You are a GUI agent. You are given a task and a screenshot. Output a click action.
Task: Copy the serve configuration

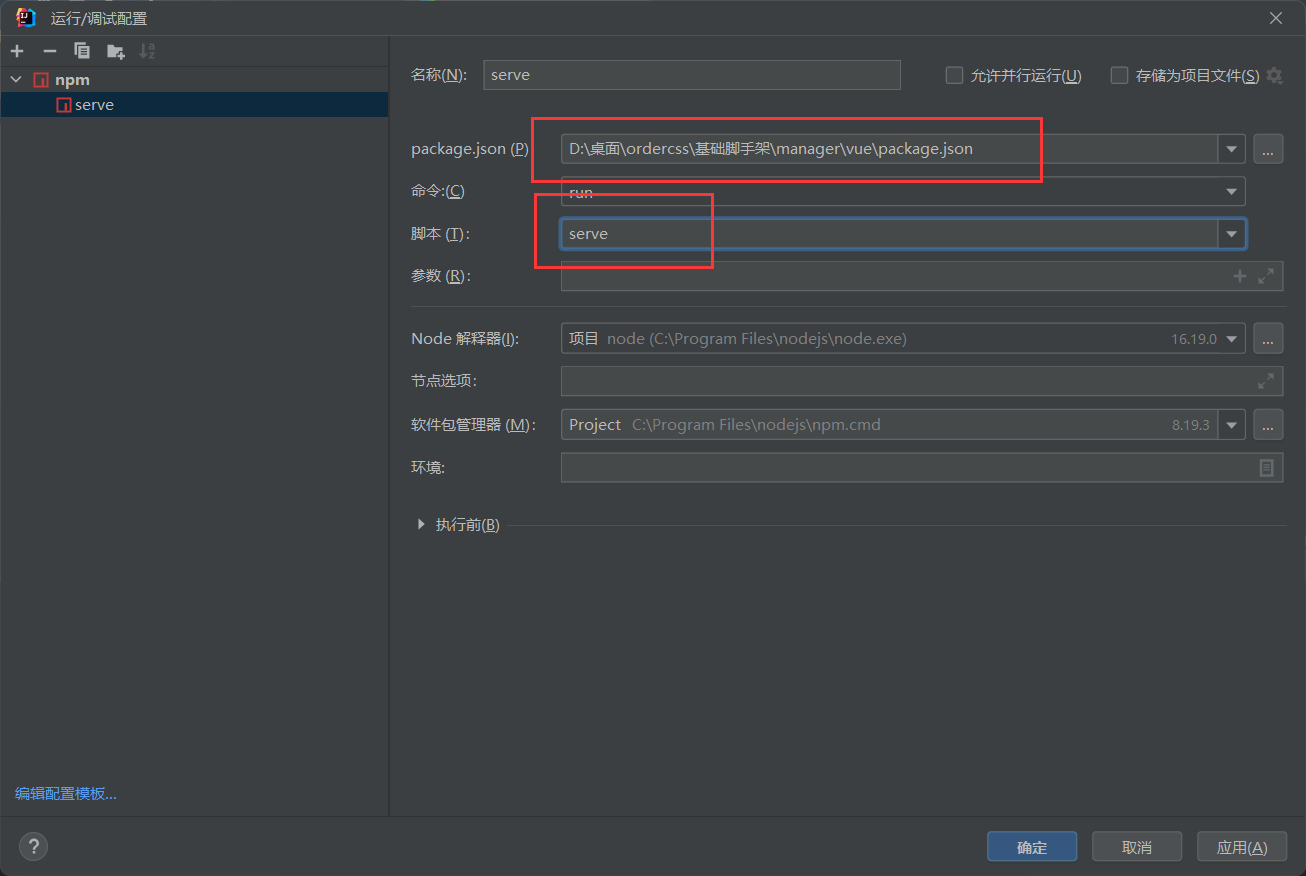point(82,50)
